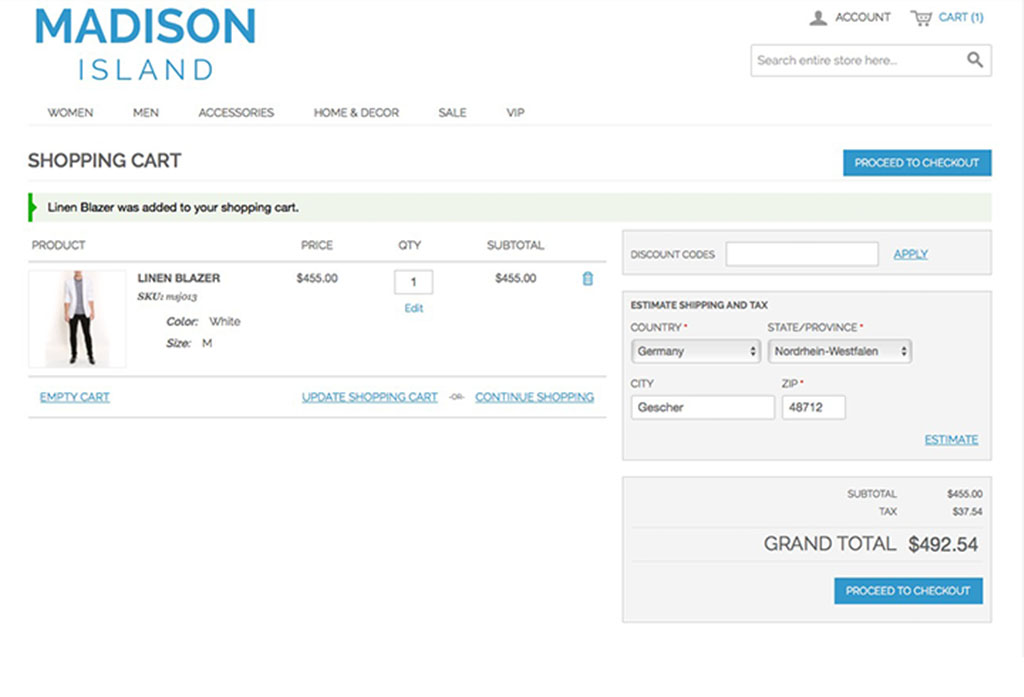Empty the shopping cart
Image resolution: width=1024 pixels, height=697 pixels.
[74, 397]
